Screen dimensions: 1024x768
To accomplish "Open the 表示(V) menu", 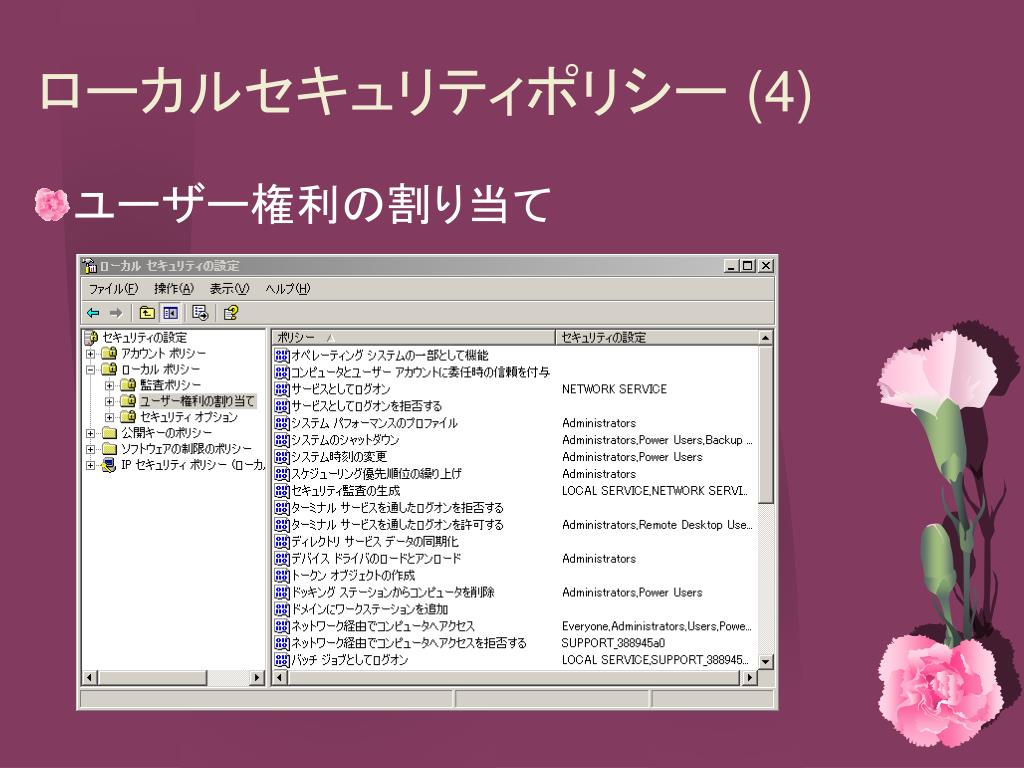I will 229,289.
